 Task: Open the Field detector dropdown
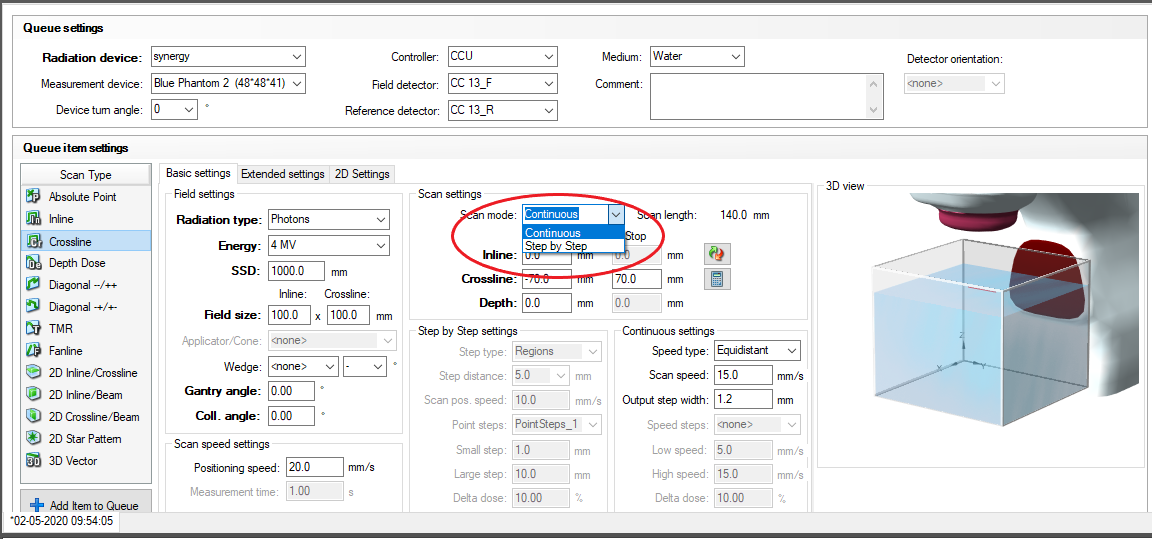(x=549, y=84)
